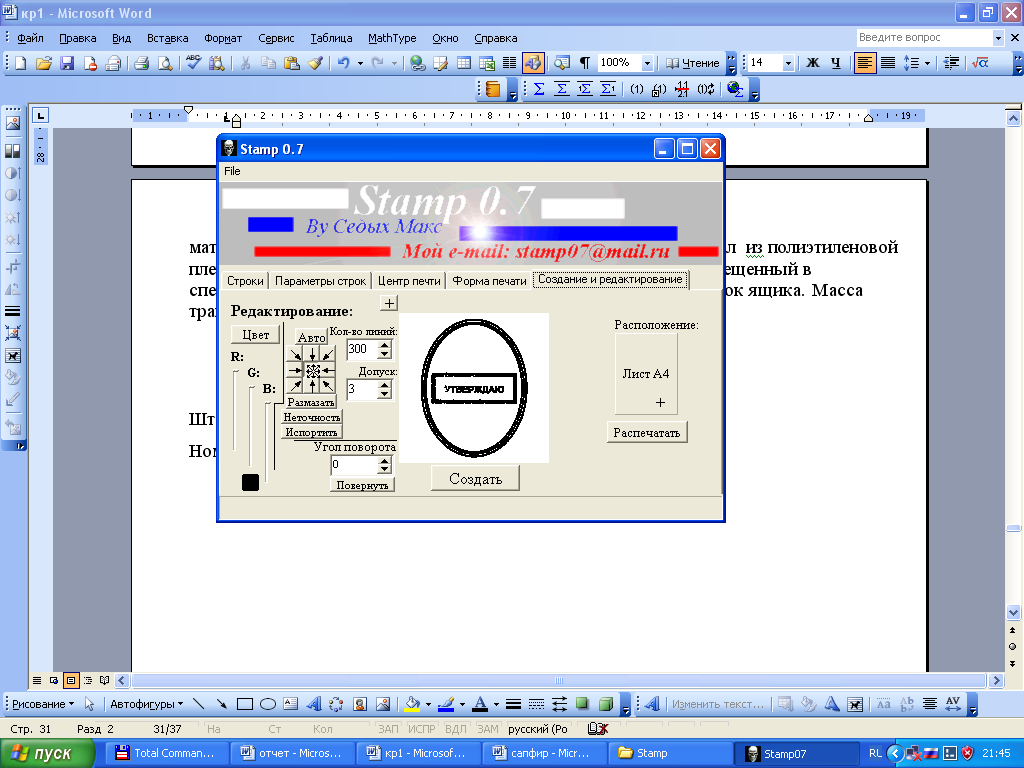This screenshot has height=768, width=1024.
Task: Click the stamp preview image
Action: (473, 388)
